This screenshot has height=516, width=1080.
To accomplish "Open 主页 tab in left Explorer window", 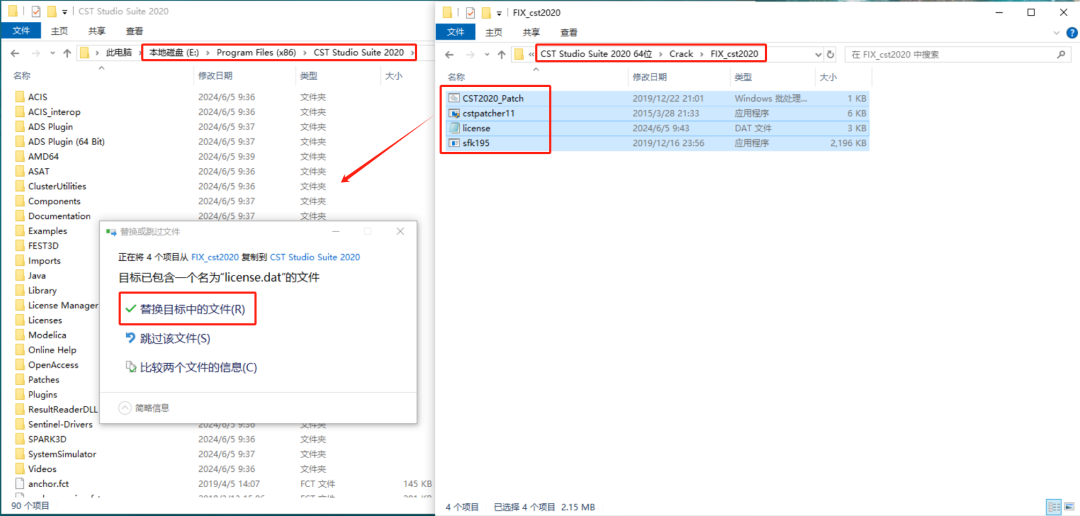I will [x=60, y=31].
